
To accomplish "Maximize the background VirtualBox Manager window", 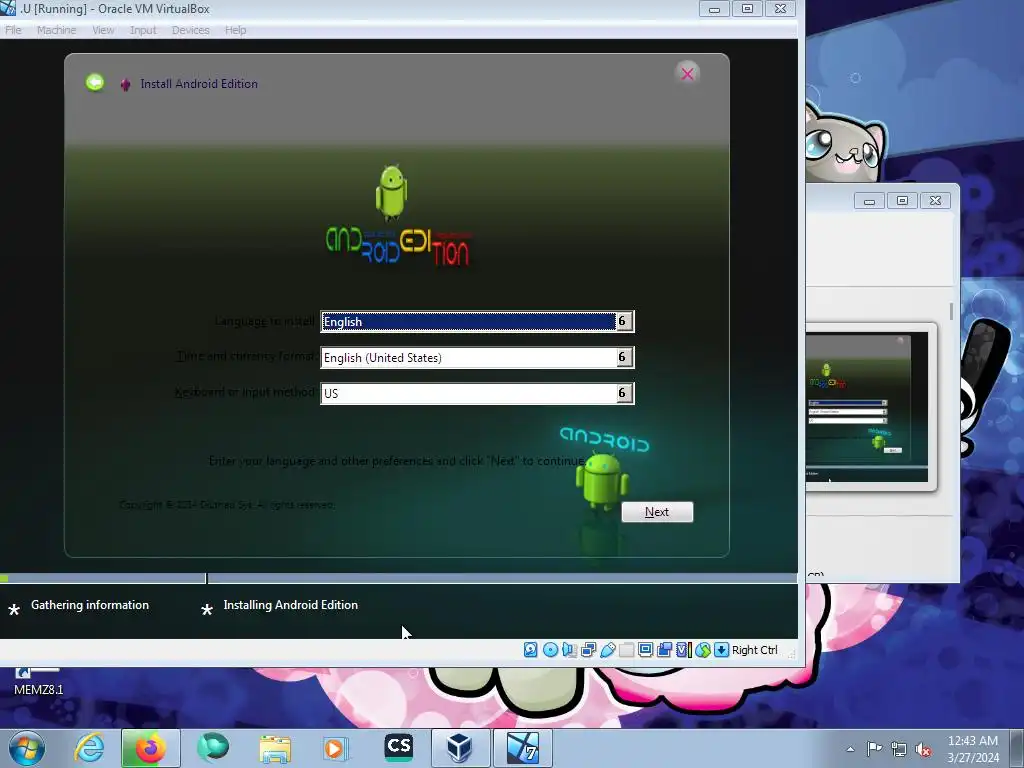I will tap(902, 200).
